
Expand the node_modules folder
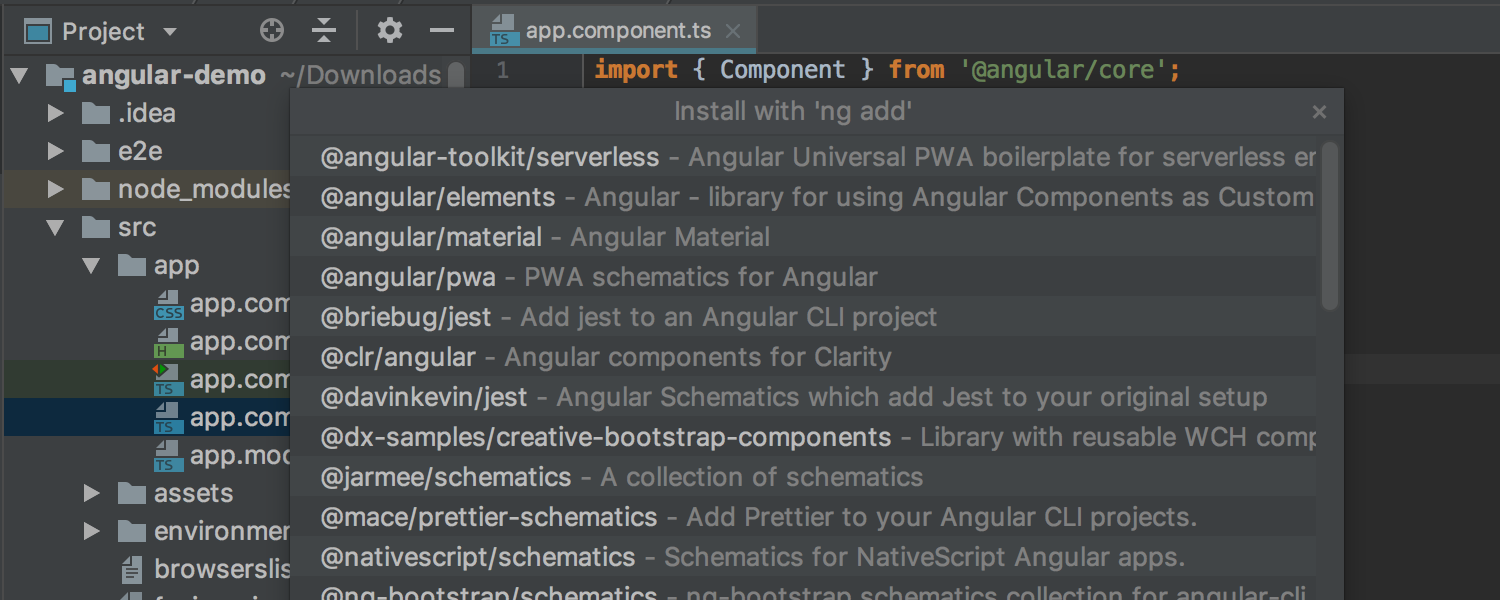pos(56,189)
